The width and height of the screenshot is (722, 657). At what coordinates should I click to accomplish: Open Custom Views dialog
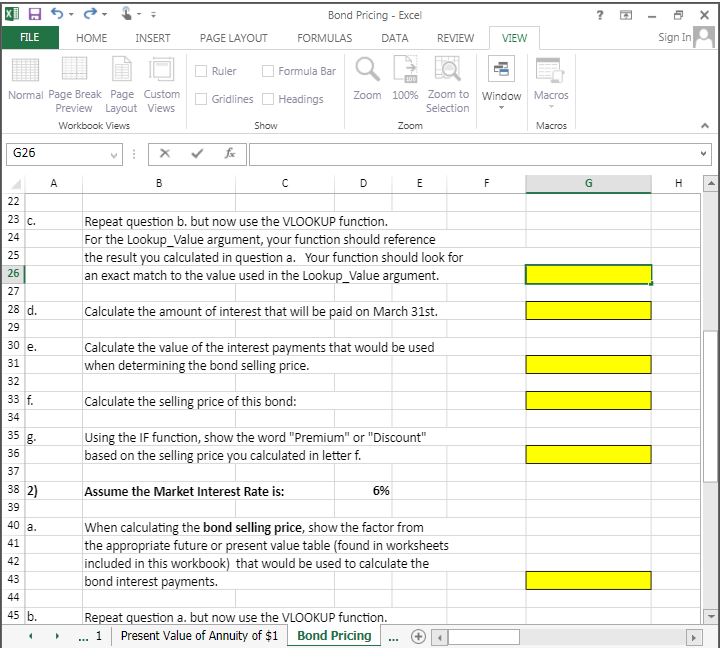[161, 85]
